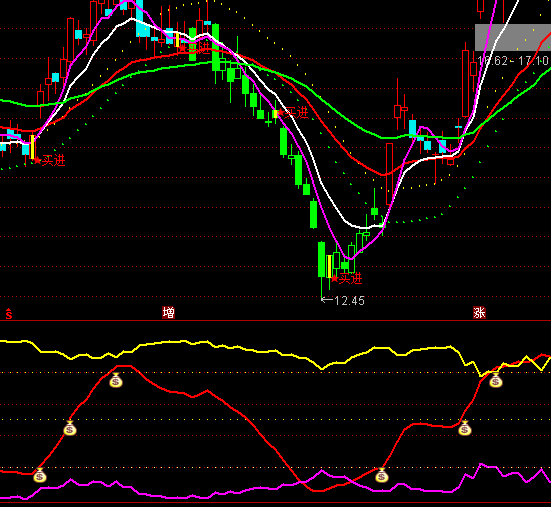Select money bag where red line meets yellow line
The width and height of the screenshot is (551, 507).
[495, 380]
